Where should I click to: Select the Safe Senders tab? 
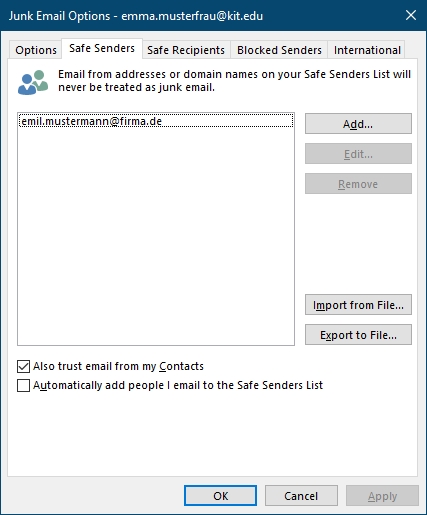(x=102, y=48)
